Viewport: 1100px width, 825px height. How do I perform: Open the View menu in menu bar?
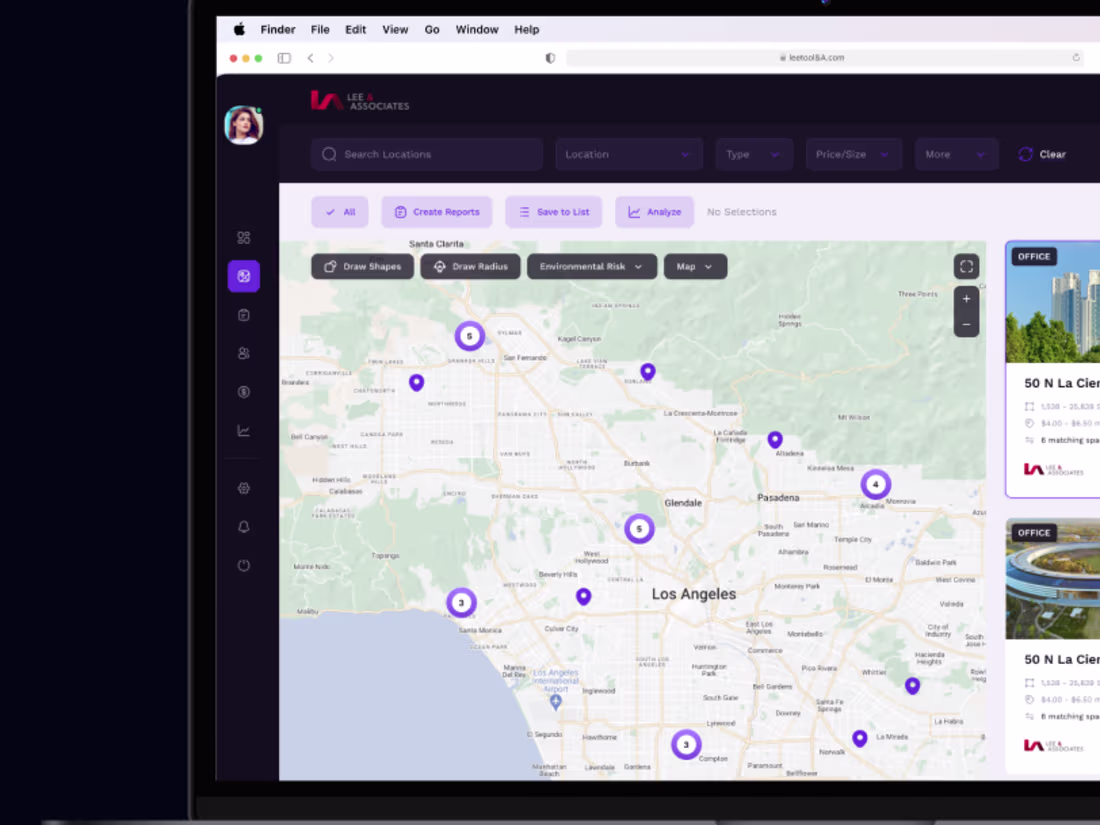click(x=395, y=29)
